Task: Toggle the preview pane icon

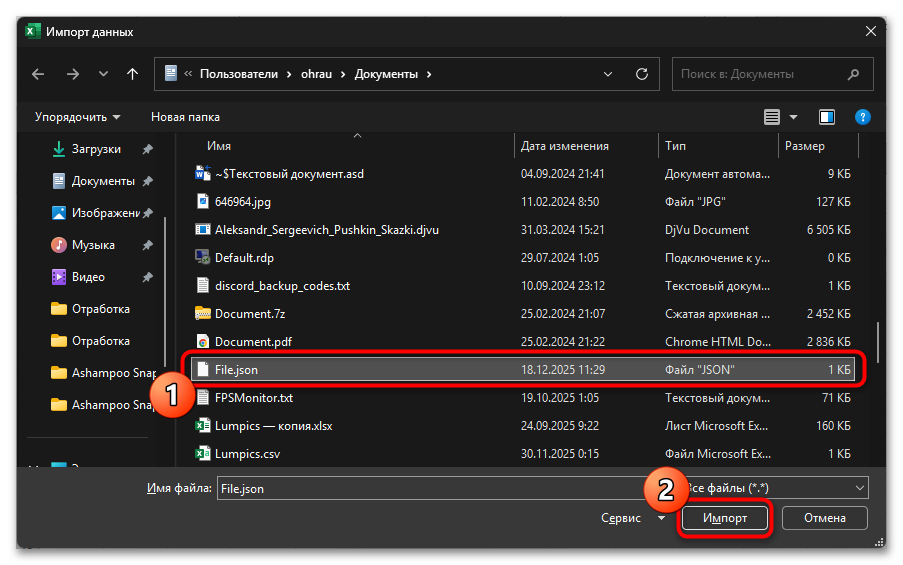Action: [827, 117]
